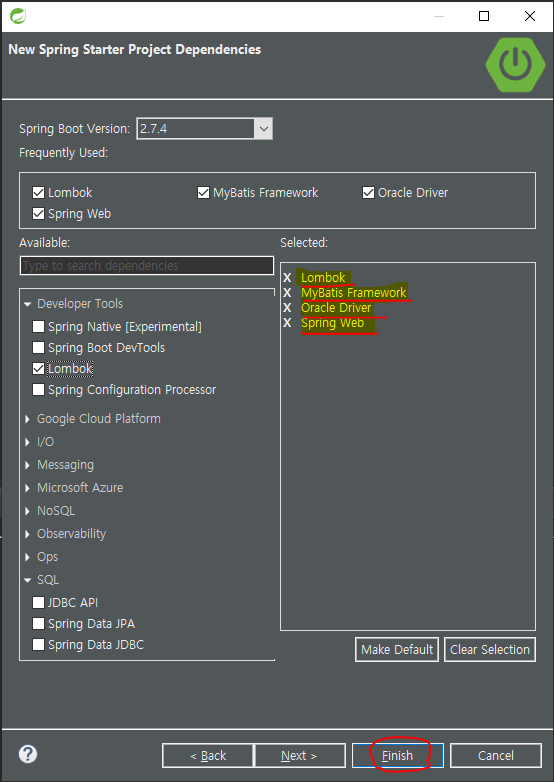Image resolution: width=554 pixels, height=782 pixels.
Task: Select Oracle Driver in Selected list
Action: (x=336, y=308)
